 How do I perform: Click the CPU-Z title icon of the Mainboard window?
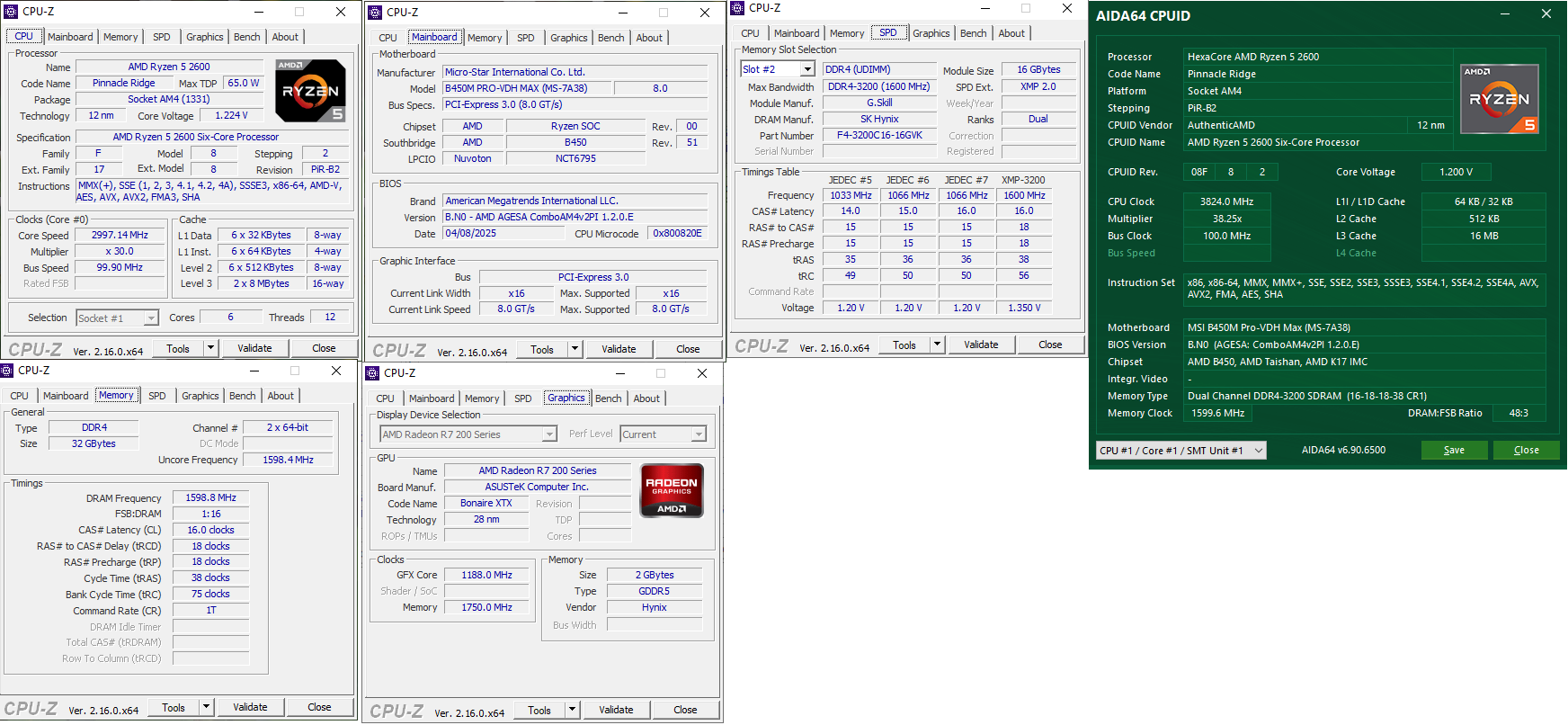[x=375, y=13]
